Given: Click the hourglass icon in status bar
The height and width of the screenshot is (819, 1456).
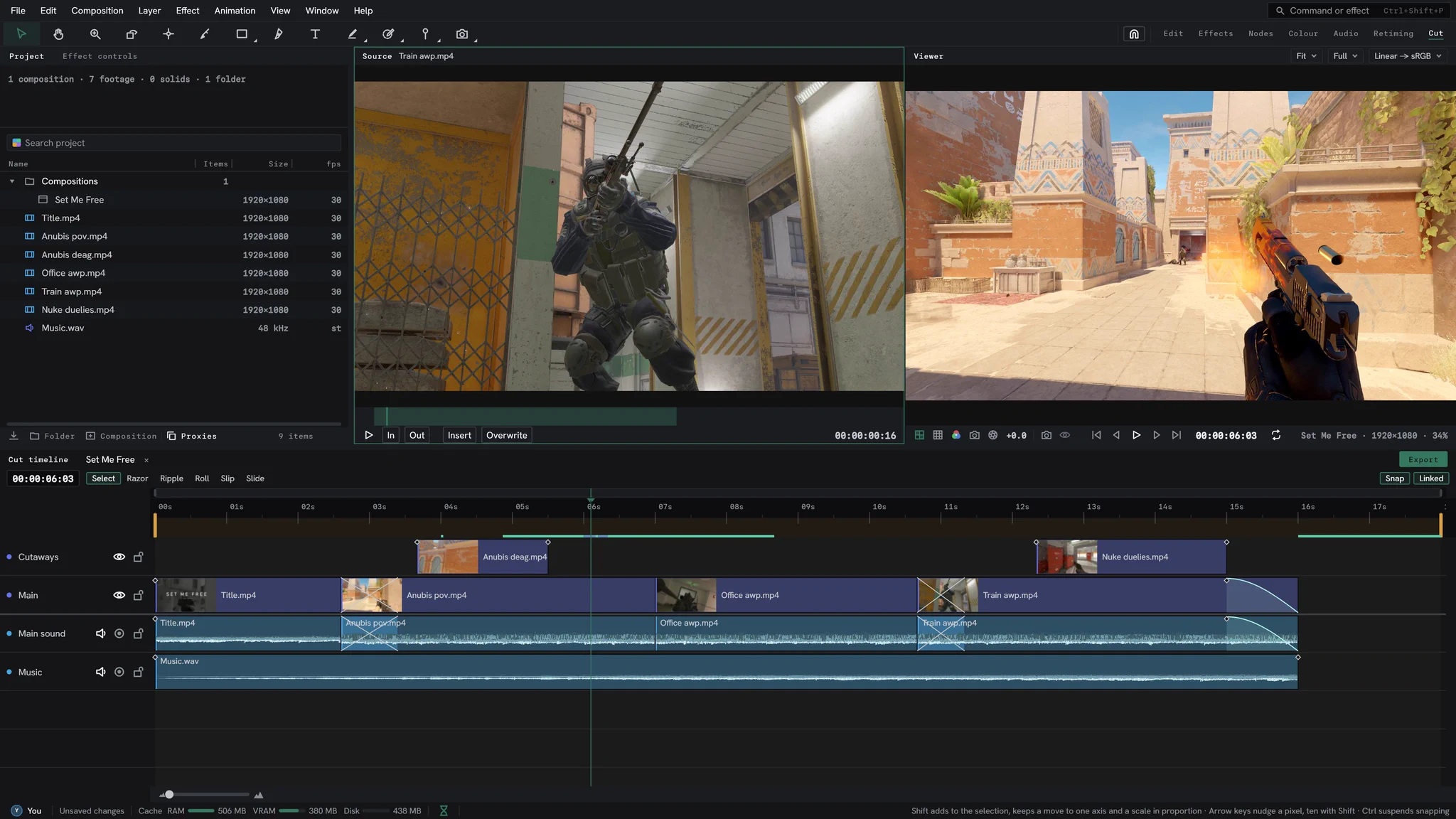Looking at the screenshot, I should 444,810.
